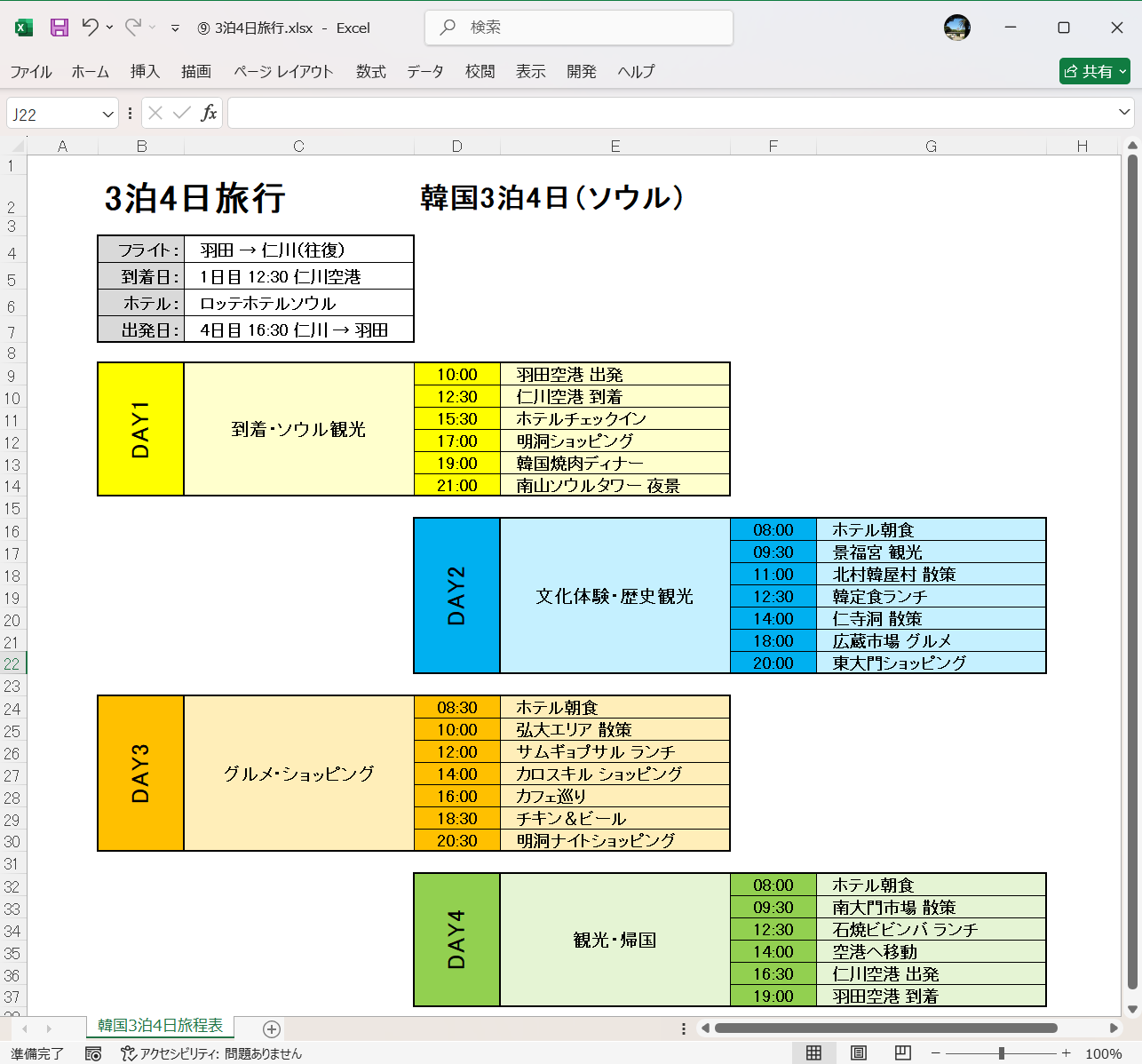Click the 検索 search box
The image size is (1142, 1064).
(x=578, y=28)
